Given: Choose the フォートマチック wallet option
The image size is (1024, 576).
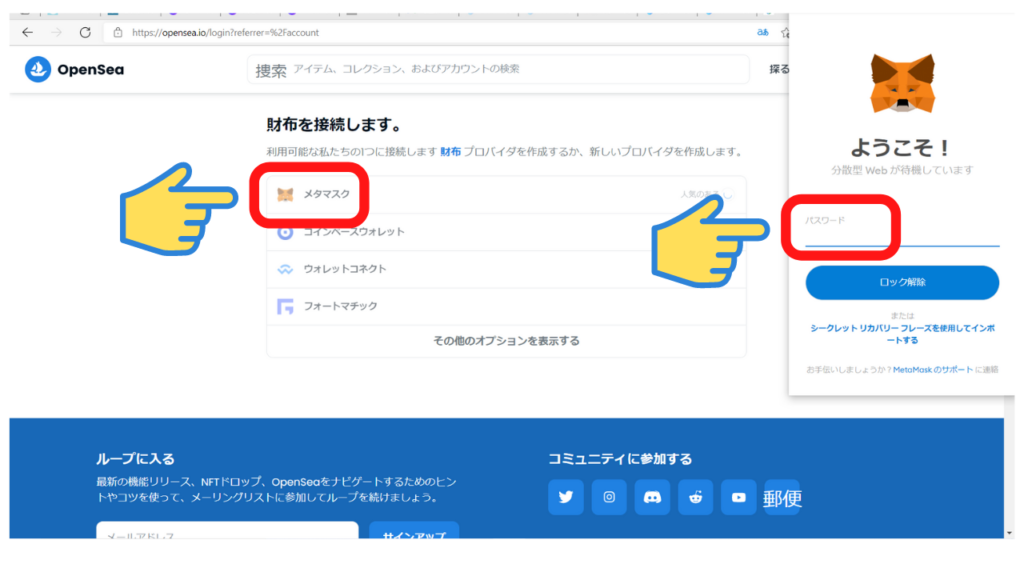Looking at the screenshot, I should point(340,306).
